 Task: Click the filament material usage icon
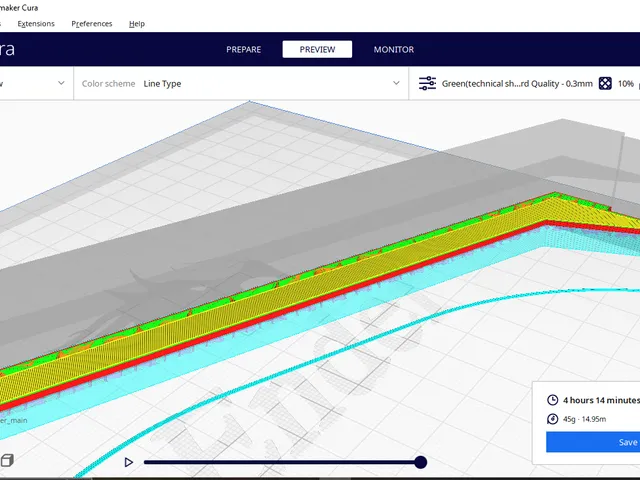552,419
